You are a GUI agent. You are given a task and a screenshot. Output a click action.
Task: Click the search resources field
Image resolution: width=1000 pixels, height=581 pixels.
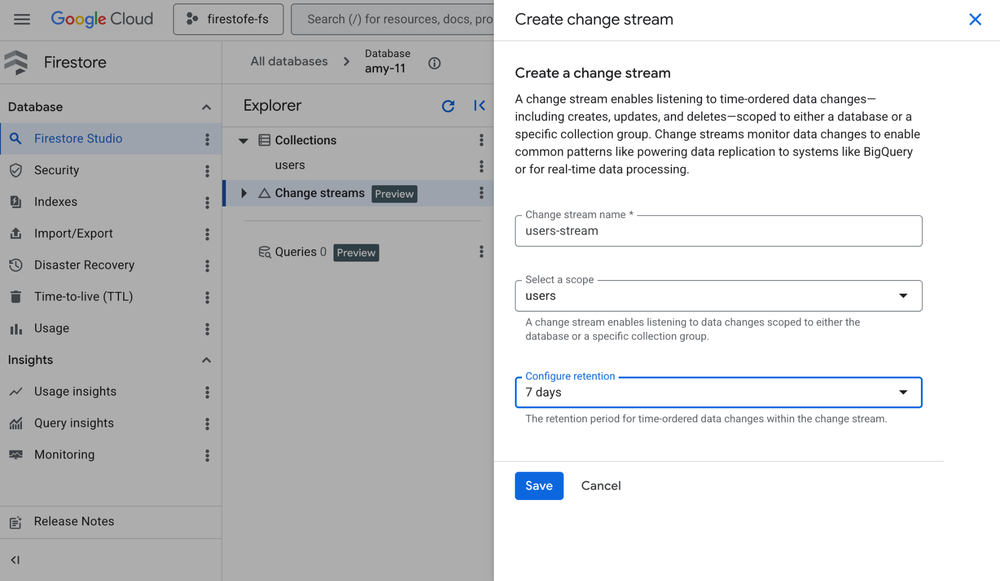[x=392, y=19]
